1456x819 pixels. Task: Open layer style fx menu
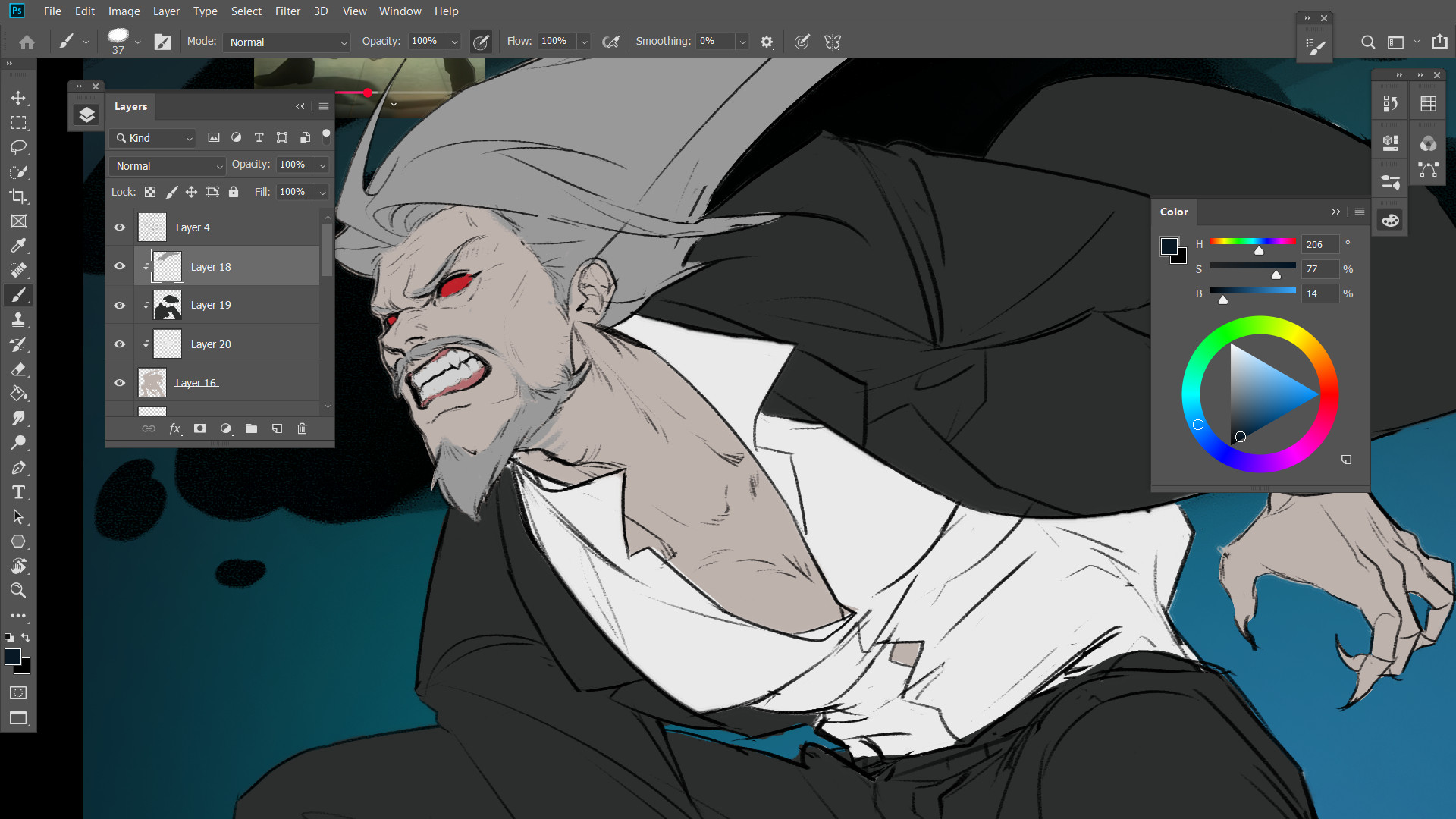point(175,428)
